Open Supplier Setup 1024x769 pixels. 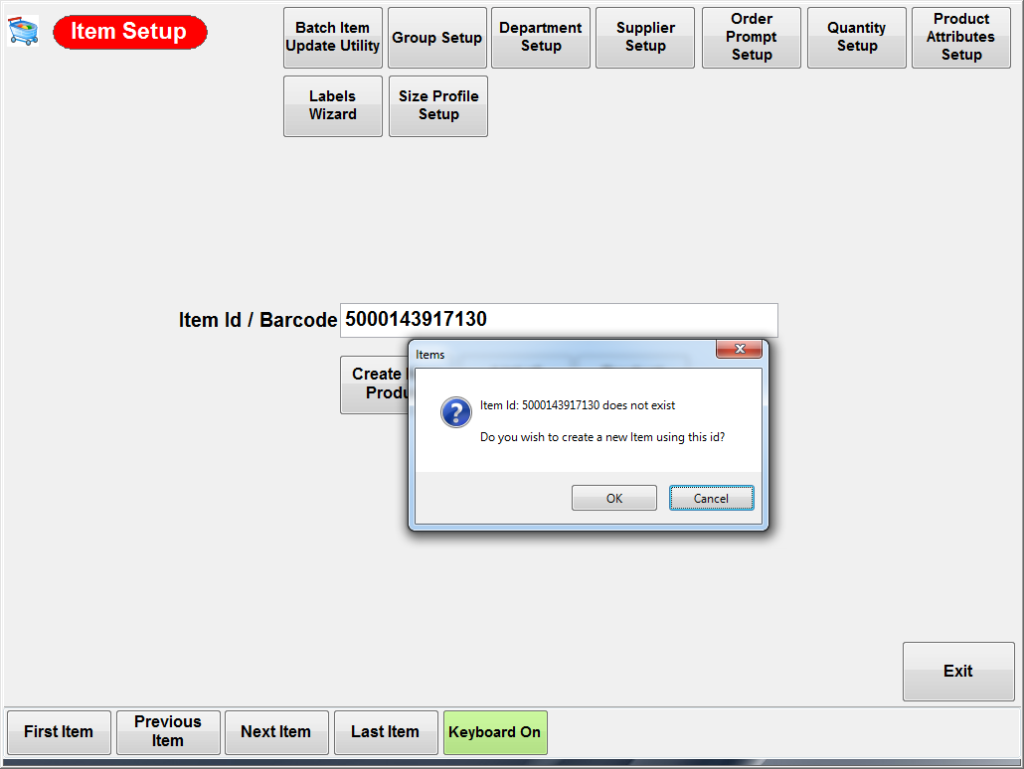click(x=645, y=37)
